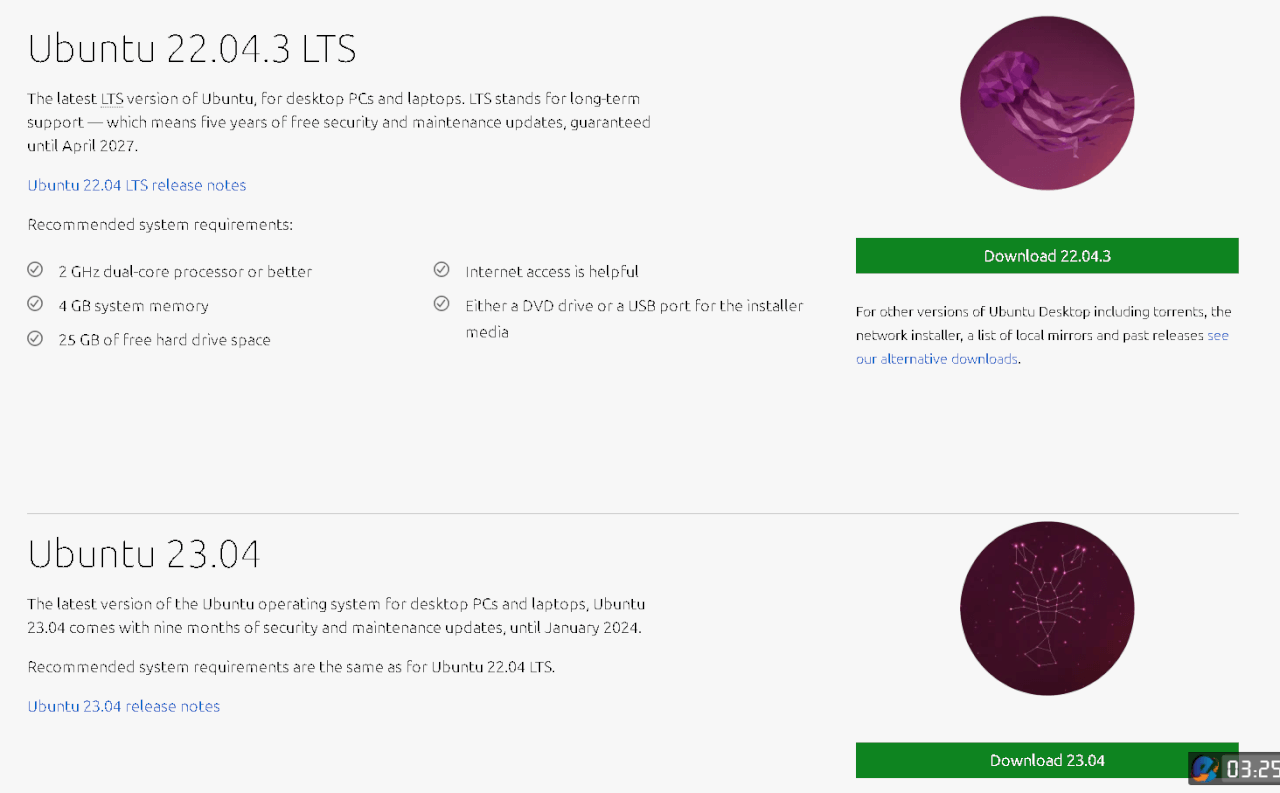Click the Jammy Jellyfish mascot image
Screen dimensions: 1280x793
(1047, 103)
